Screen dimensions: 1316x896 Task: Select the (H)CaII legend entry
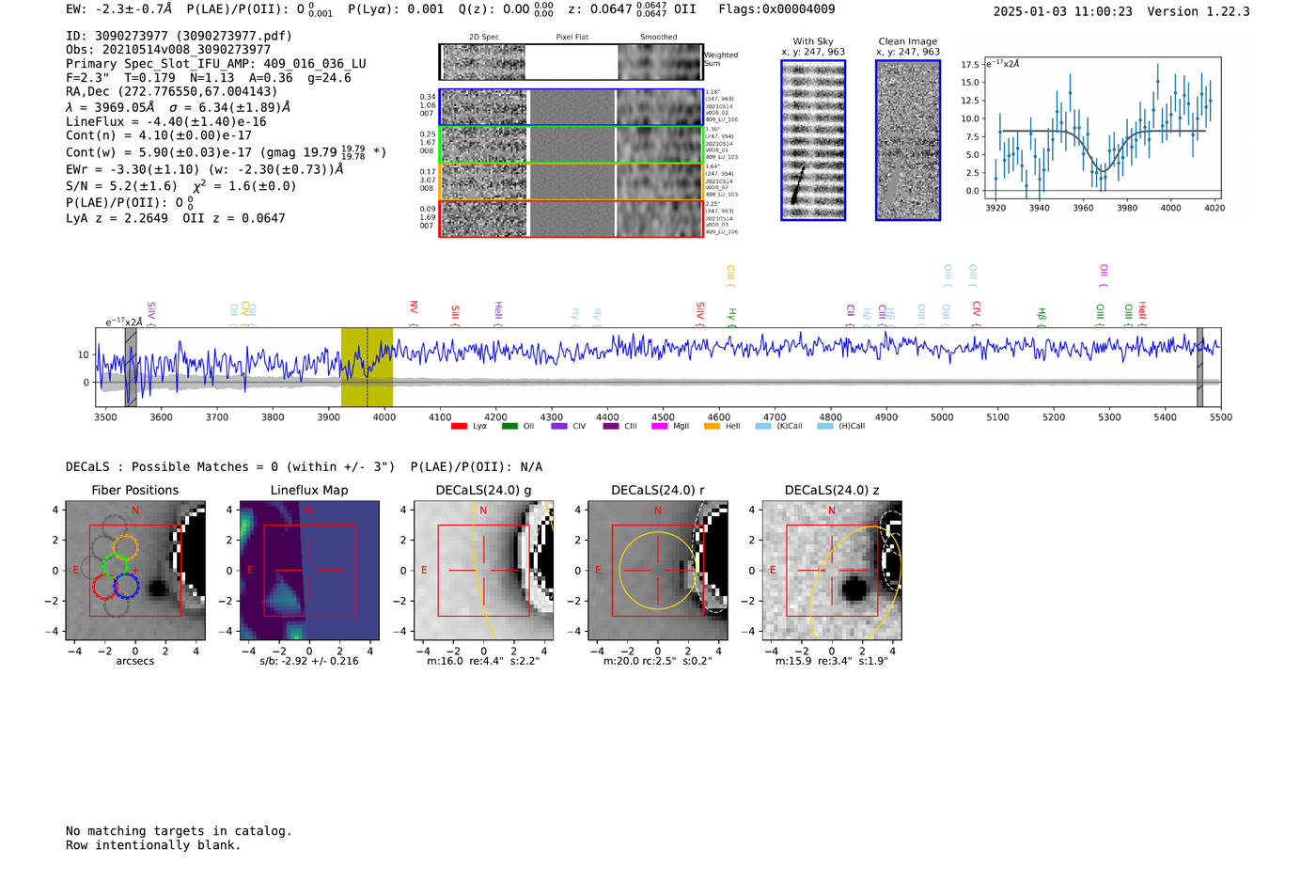pyautogui.click(x=841, y=426)
